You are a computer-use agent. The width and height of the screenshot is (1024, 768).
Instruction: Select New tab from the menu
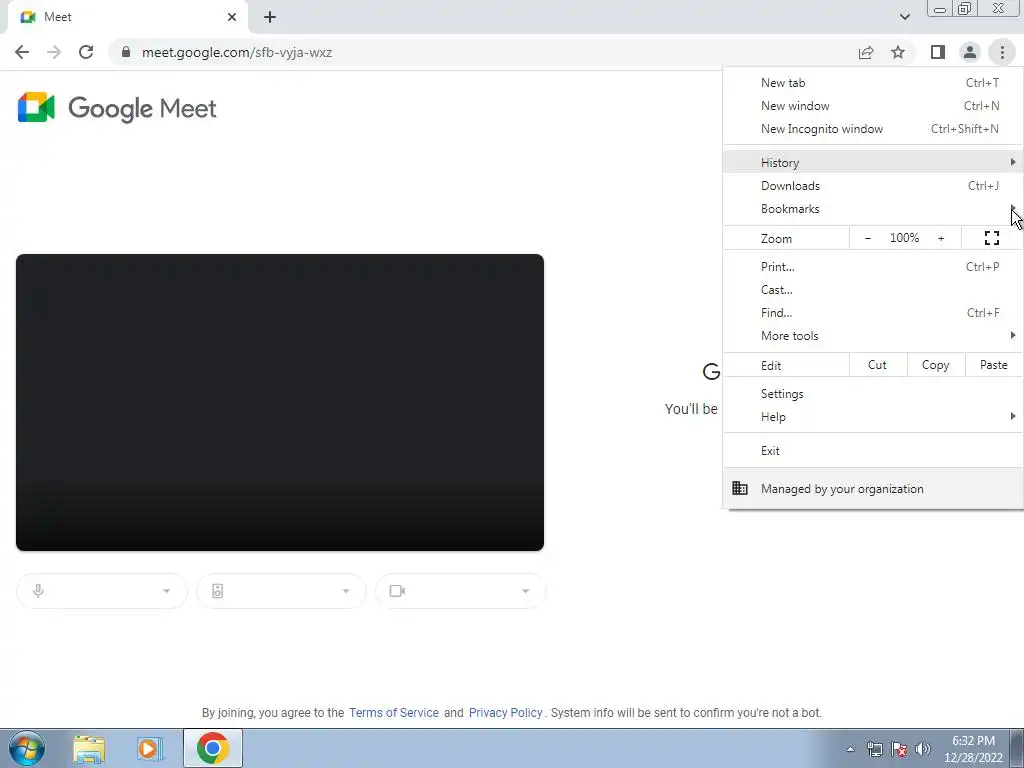(872, 83)
